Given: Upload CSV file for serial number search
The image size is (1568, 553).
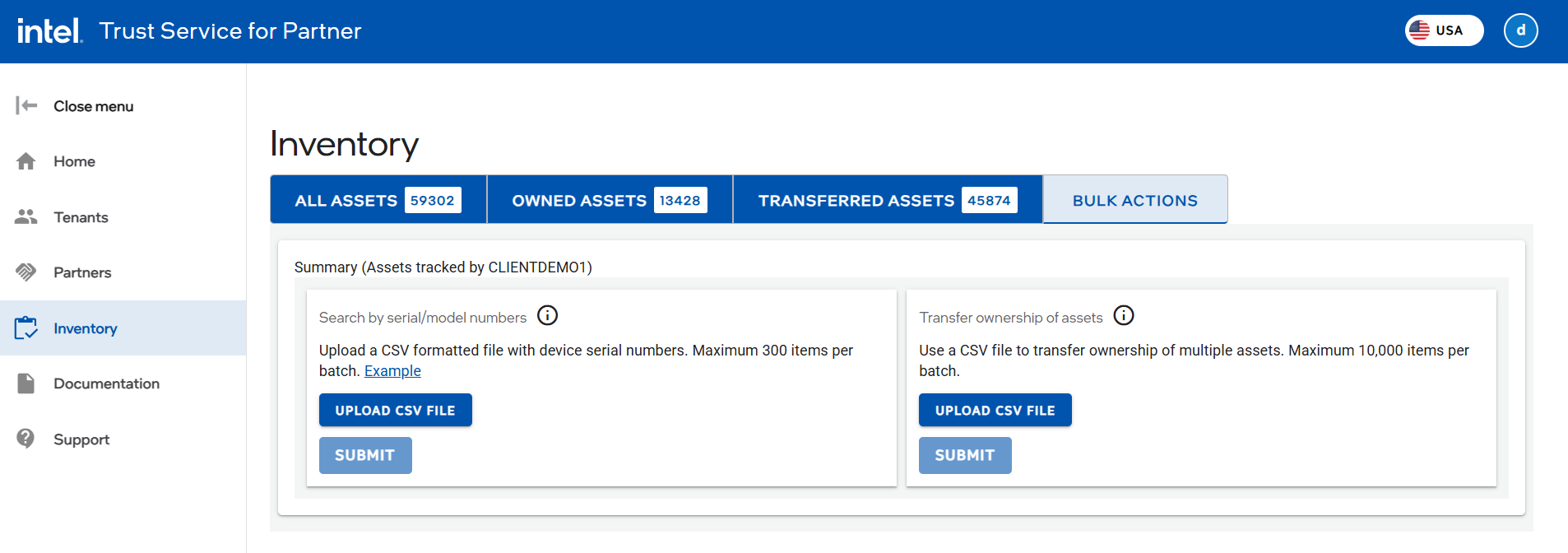Looking at the screenshot, I should [x=396, y=410].
